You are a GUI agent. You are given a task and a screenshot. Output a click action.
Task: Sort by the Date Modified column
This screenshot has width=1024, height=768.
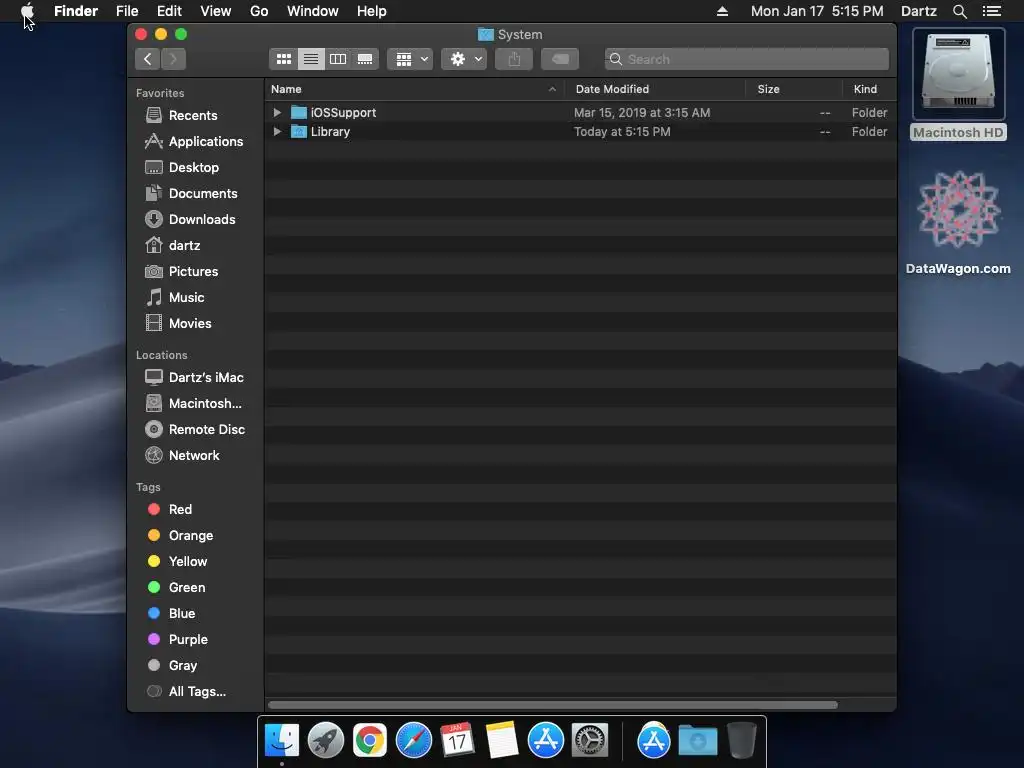[x=655, y=89]
